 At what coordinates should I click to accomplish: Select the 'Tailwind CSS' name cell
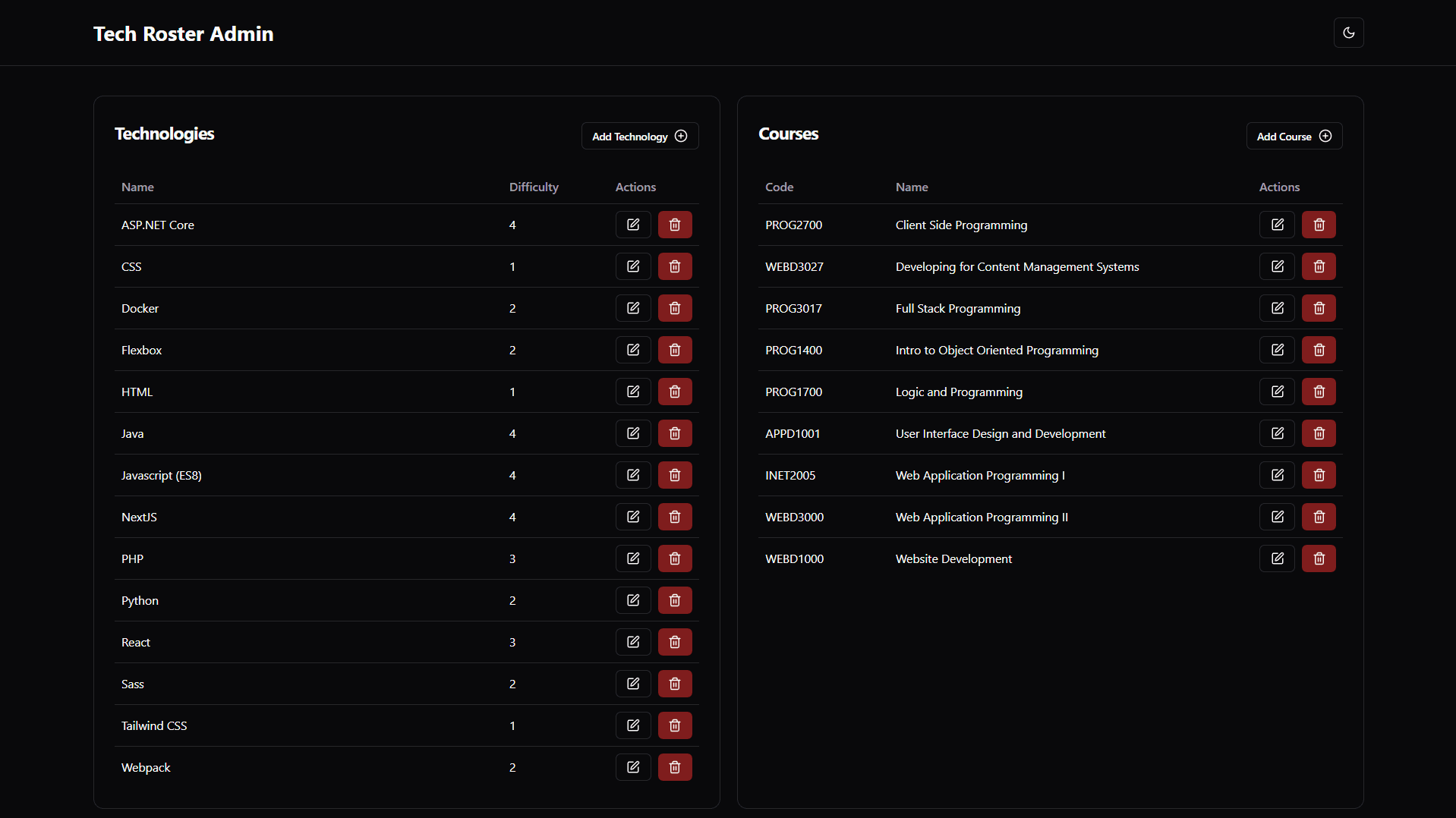coord(154,725)
